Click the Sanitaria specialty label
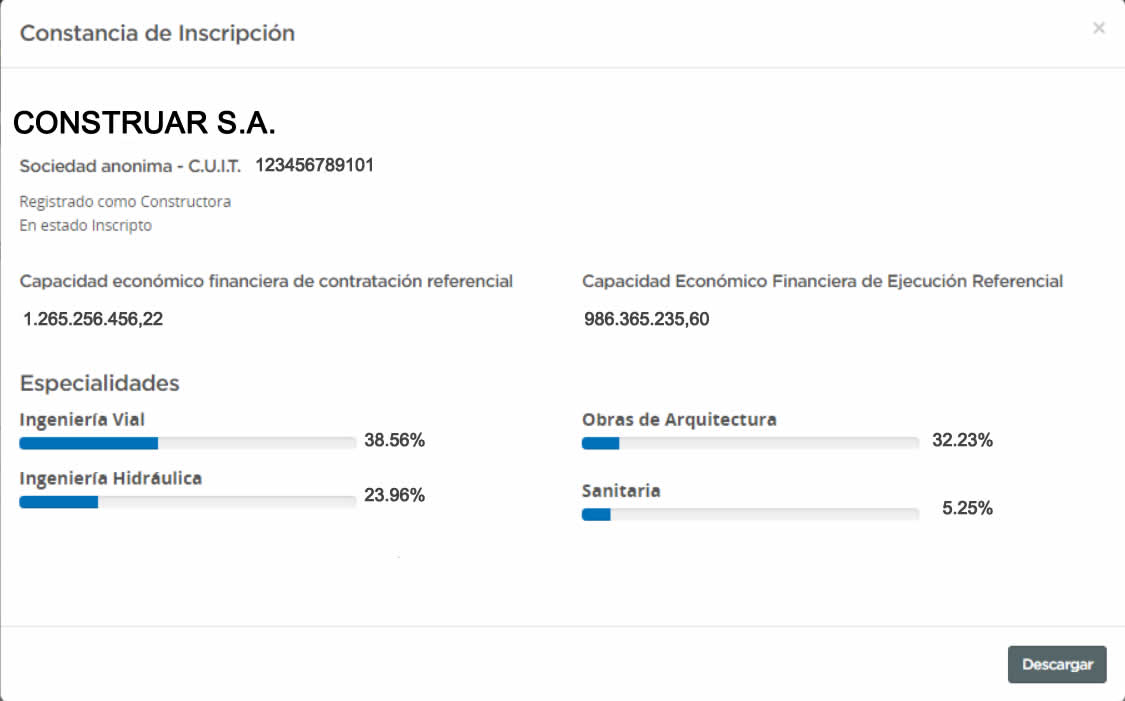Screen dimensions: 1125x701 coord(621,491)
